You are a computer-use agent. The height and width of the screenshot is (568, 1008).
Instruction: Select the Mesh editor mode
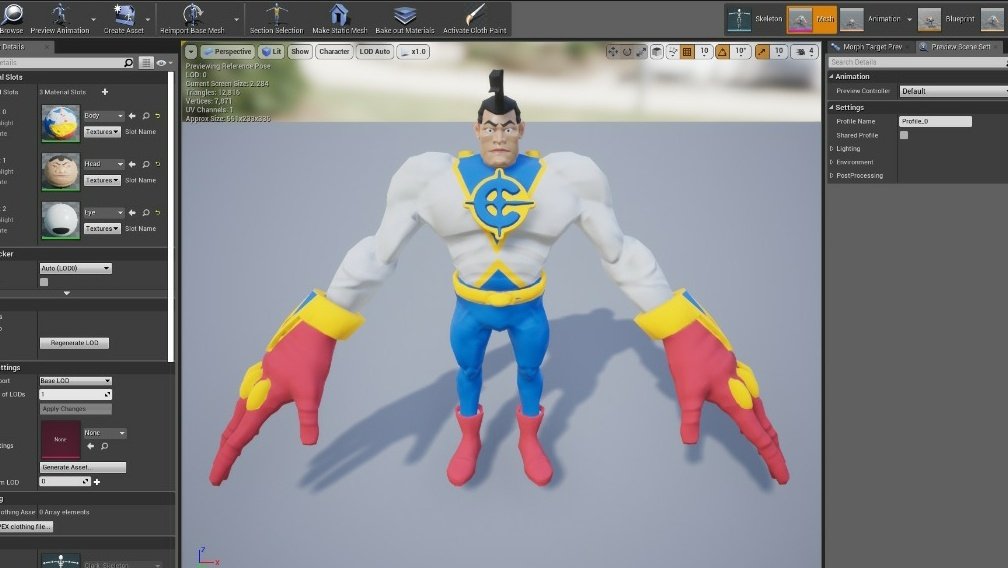point(812,19)
